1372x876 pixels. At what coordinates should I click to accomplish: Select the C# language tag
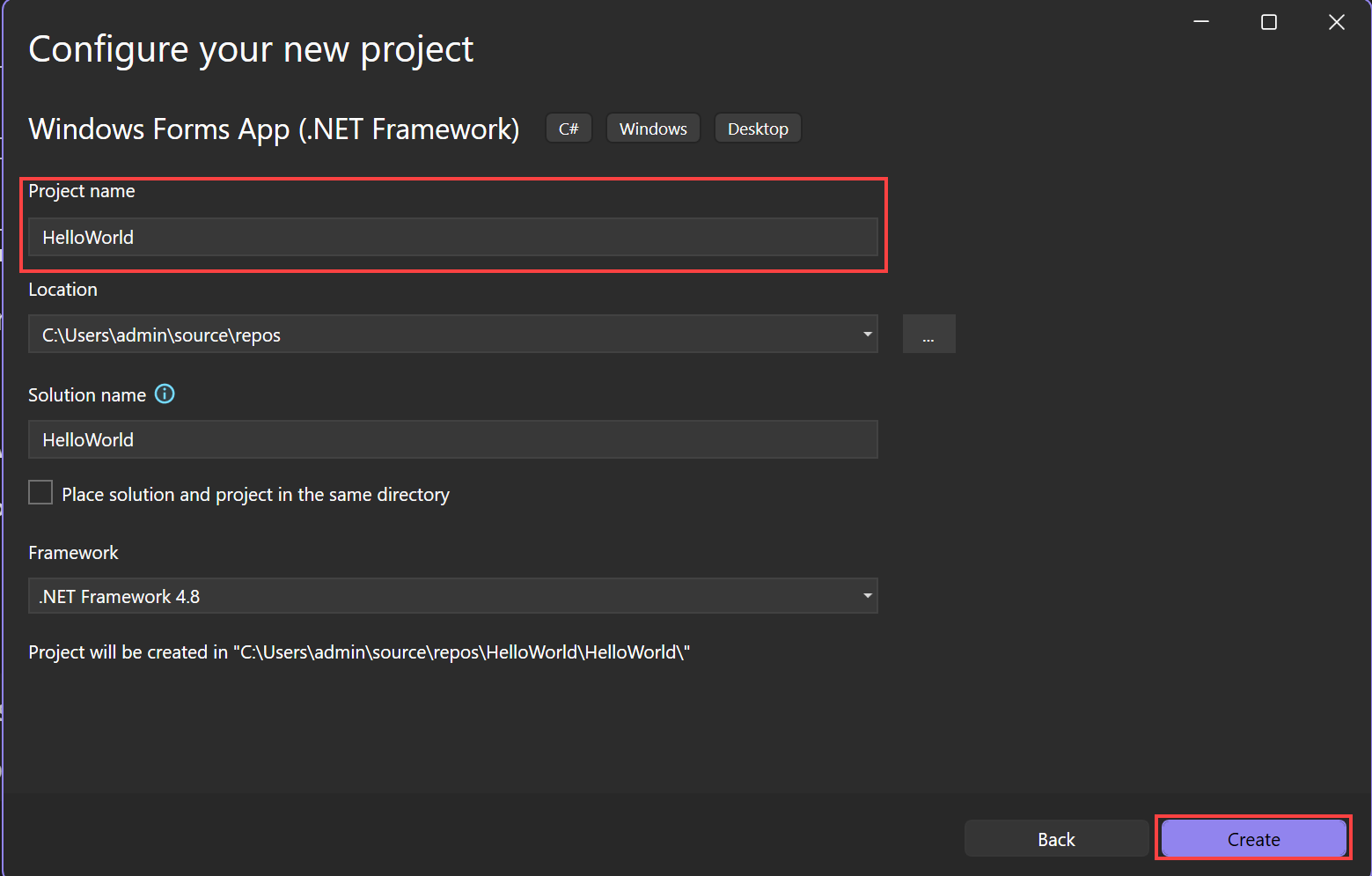point(569,128)
